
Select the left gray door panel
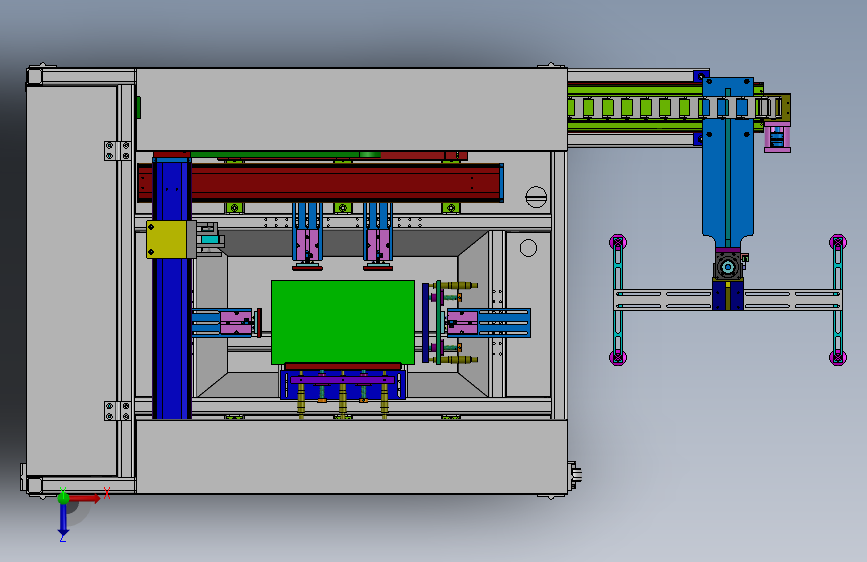72,280
